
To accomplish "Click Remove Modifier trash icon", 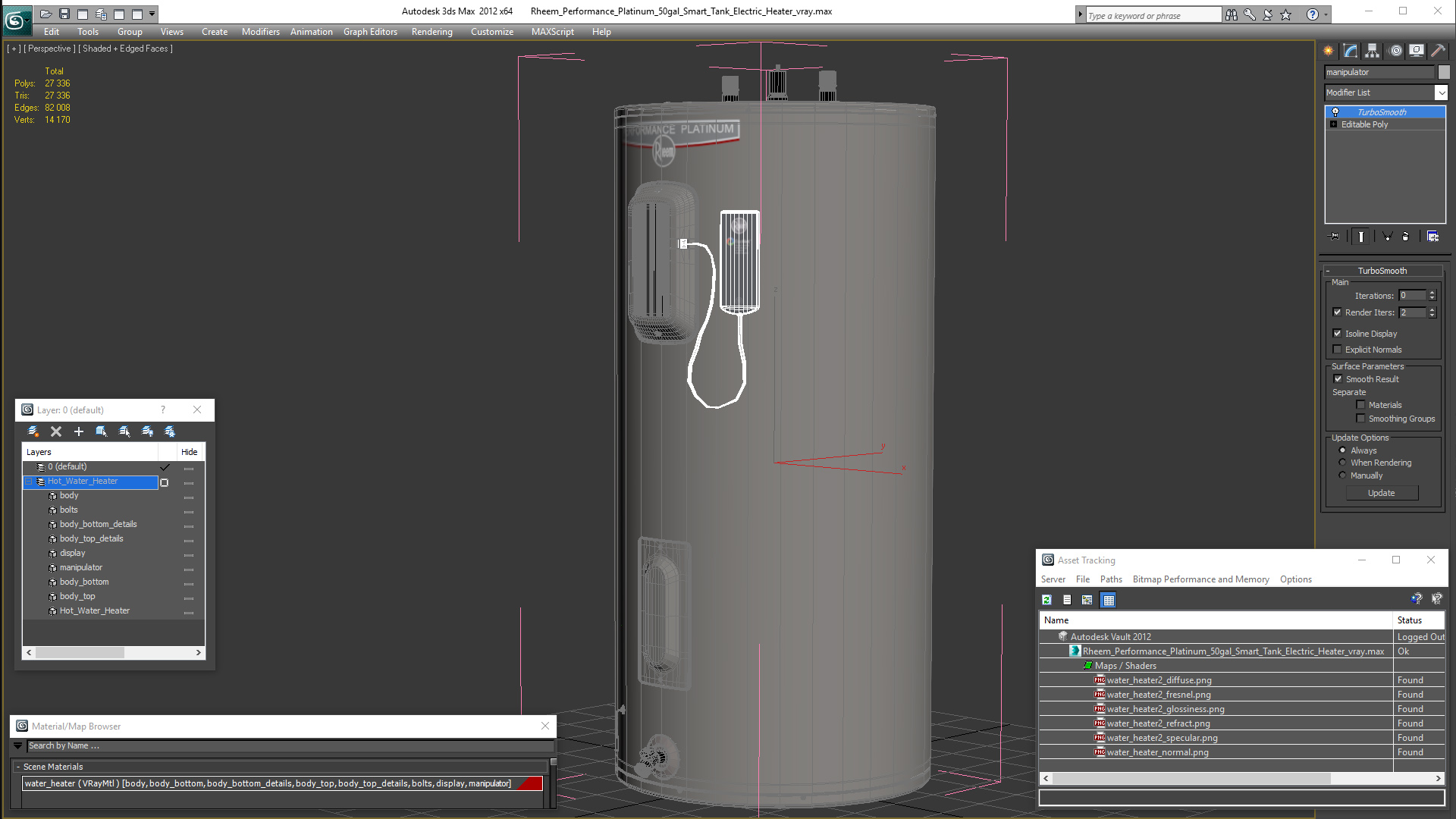I will [1405, 237].
